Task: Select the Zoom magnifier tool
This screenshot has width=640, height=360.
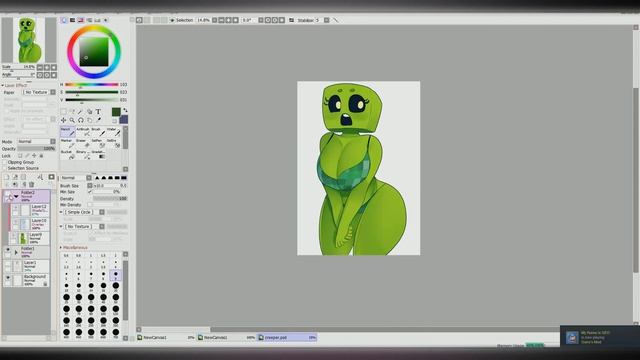Action: click(72, 120)
